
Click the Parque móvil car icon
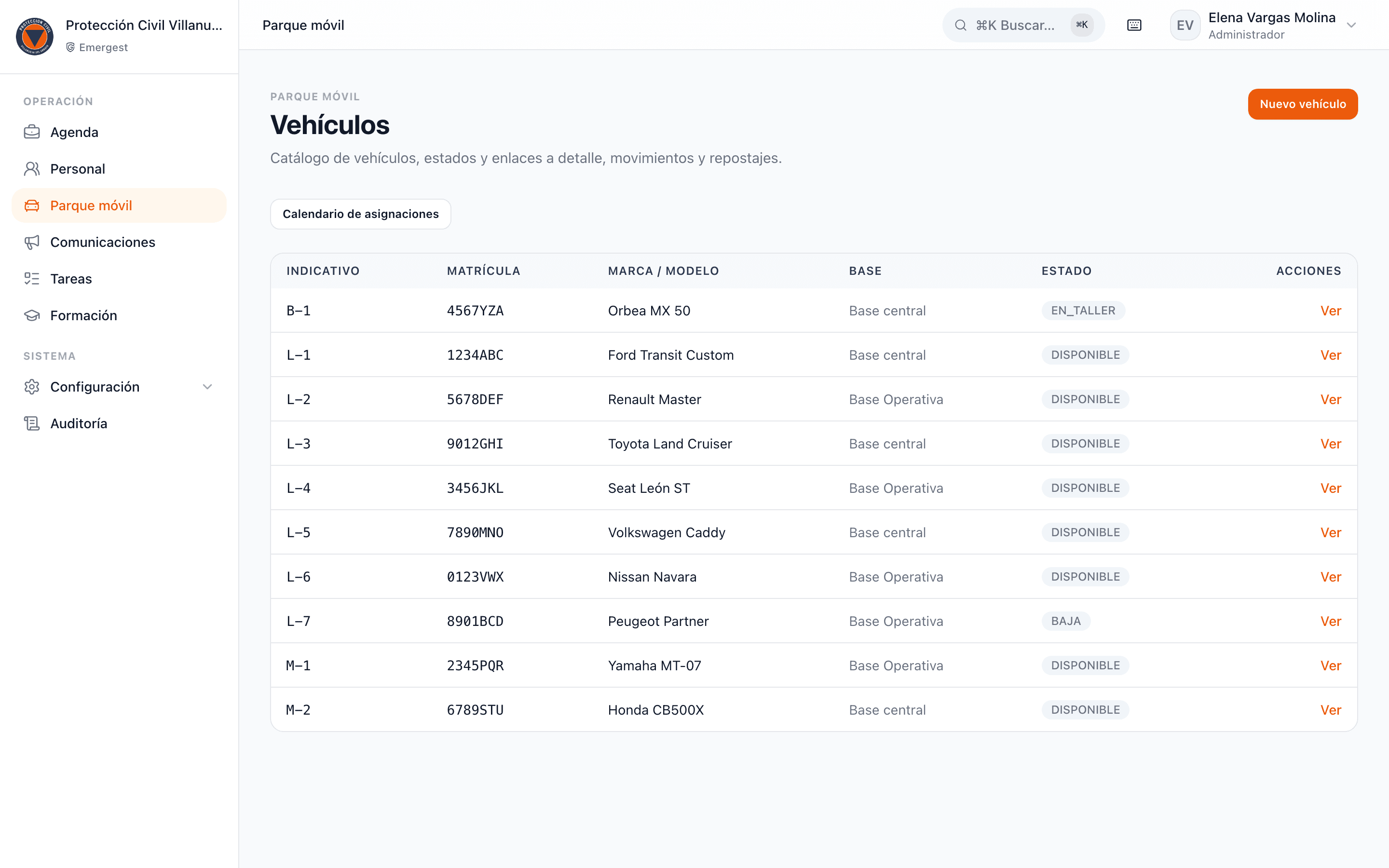click(32, 205)
